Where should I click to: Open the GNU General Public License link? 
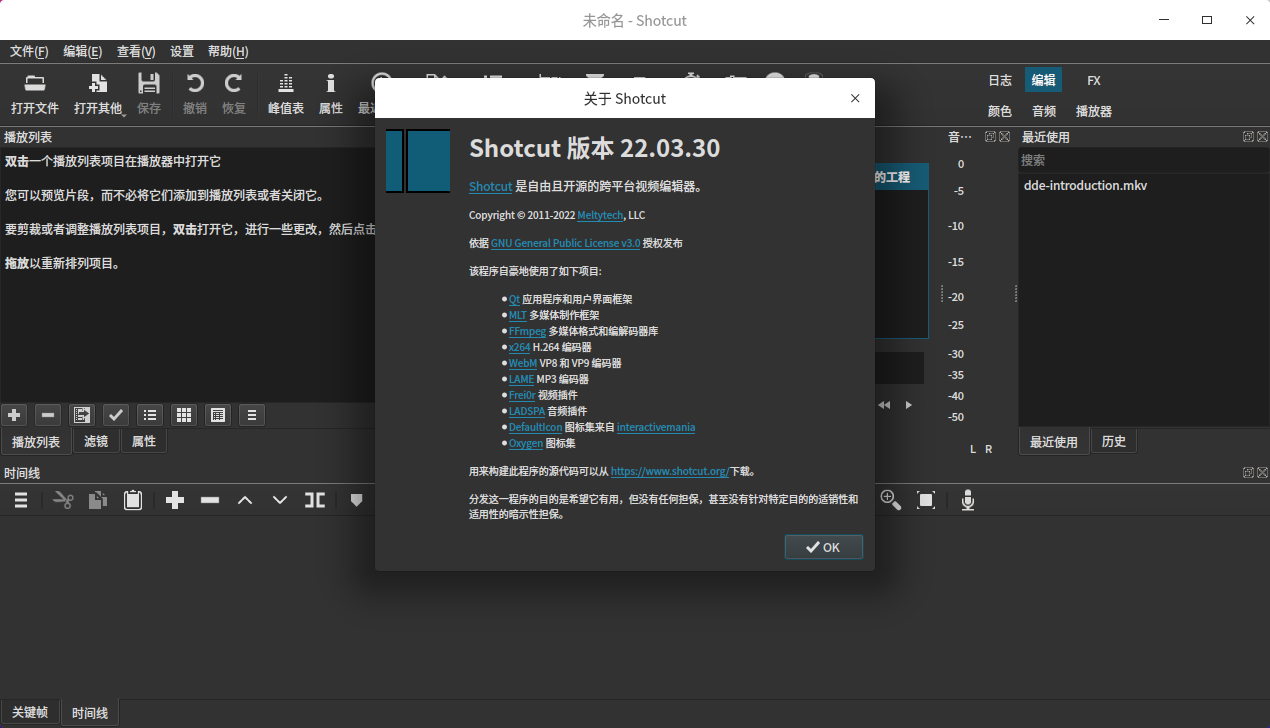click(x=565, y=243)
